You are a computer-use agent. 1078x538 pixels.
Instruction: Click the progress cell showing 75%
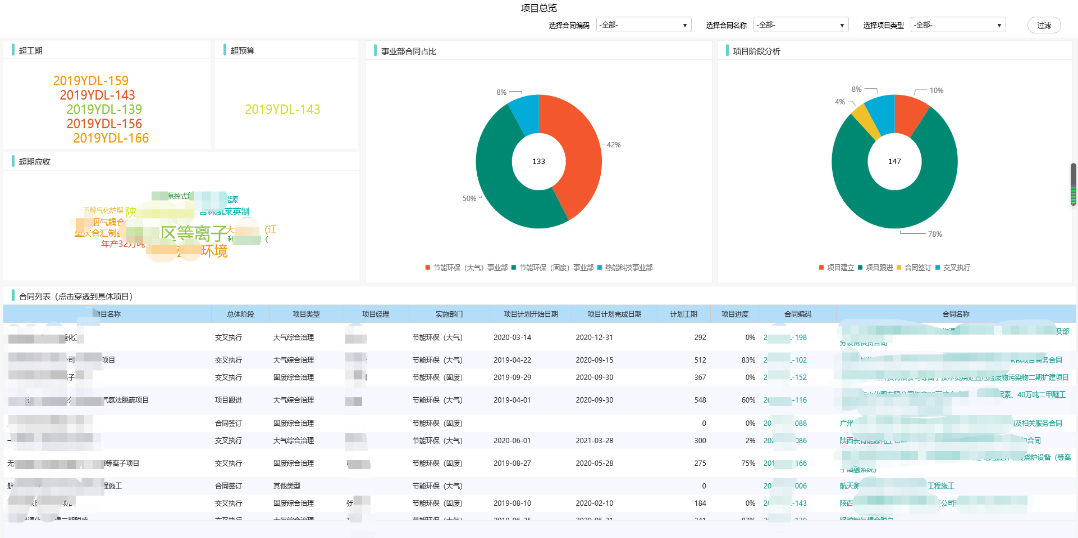pyautogui.click(x=748, y=463)
